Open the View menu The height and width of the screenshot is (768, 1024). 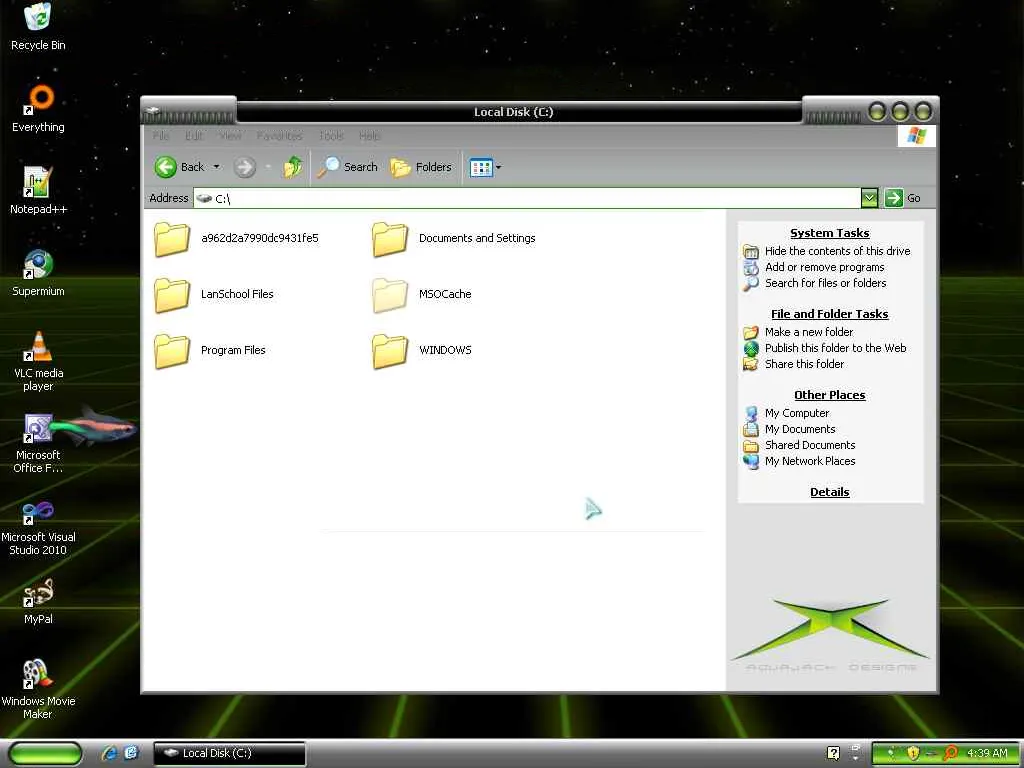pyautogui.click(x=231, y=136)
